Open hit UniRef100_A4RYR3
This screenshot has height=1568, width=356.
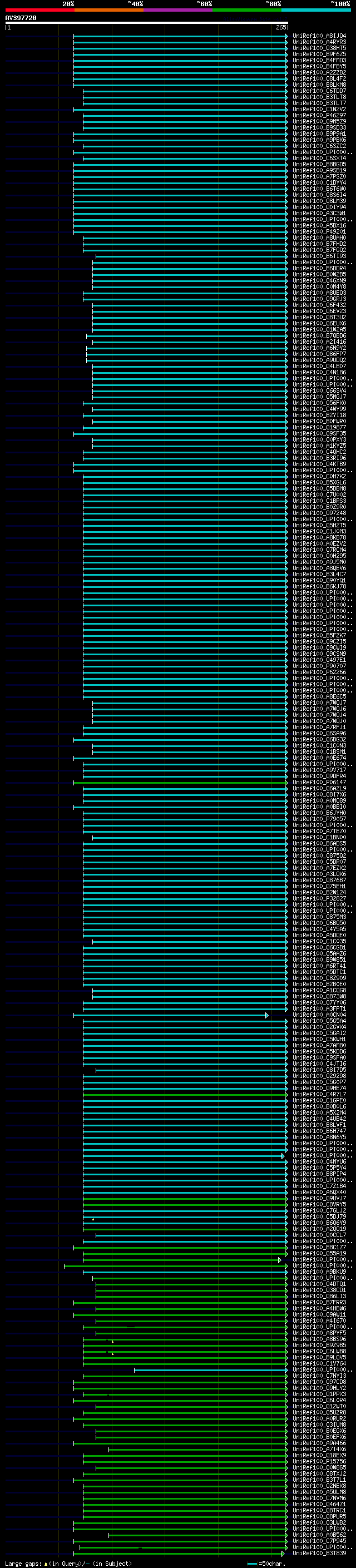(319, 42)
